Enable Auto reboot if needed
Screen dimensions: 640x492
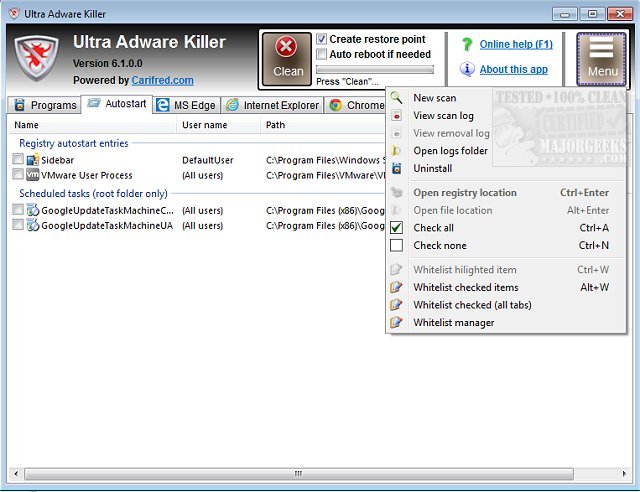[322, 54]
